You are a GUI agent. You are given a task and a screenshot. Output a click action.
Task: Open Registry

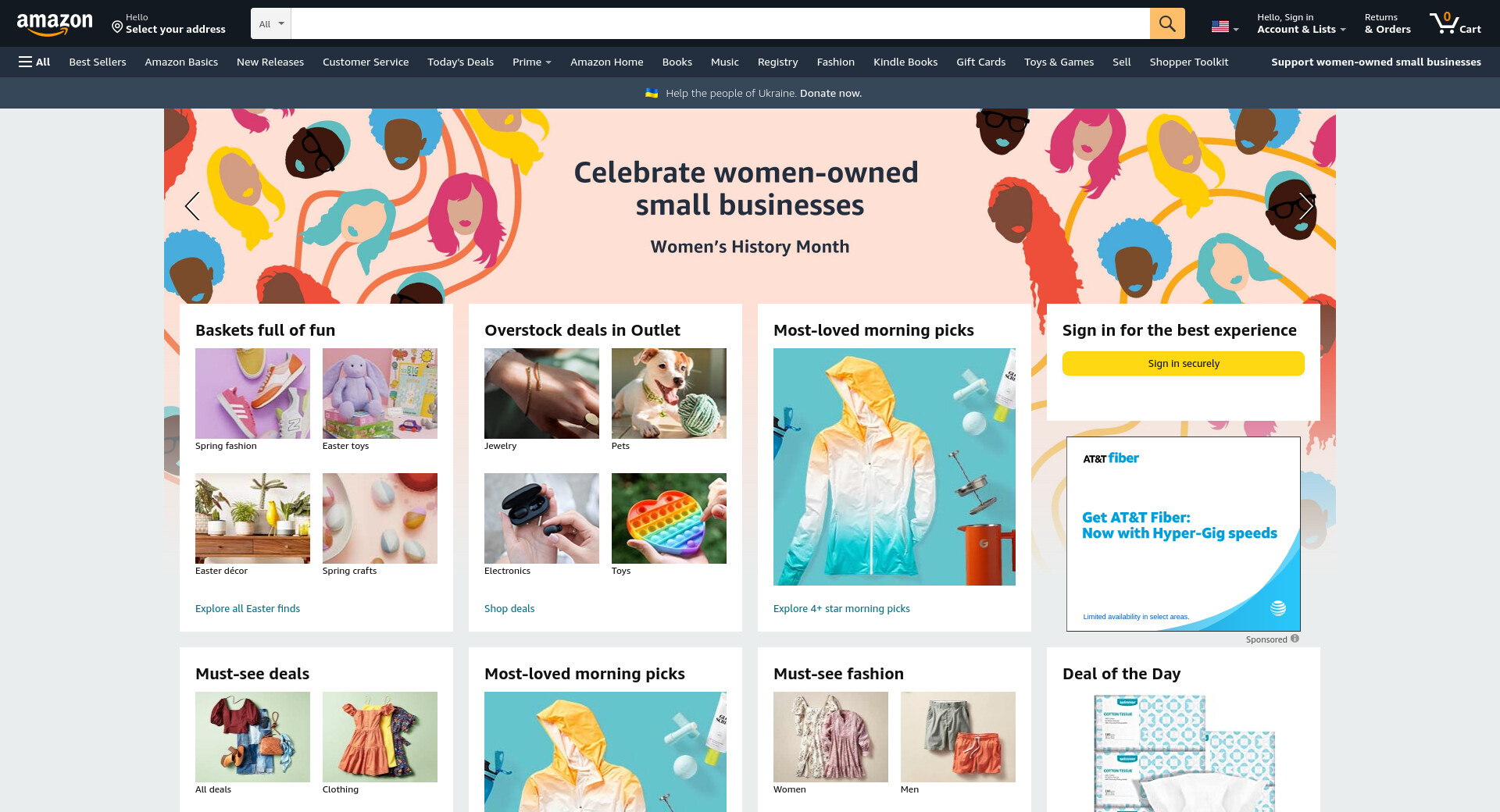(x=778, y=62)
